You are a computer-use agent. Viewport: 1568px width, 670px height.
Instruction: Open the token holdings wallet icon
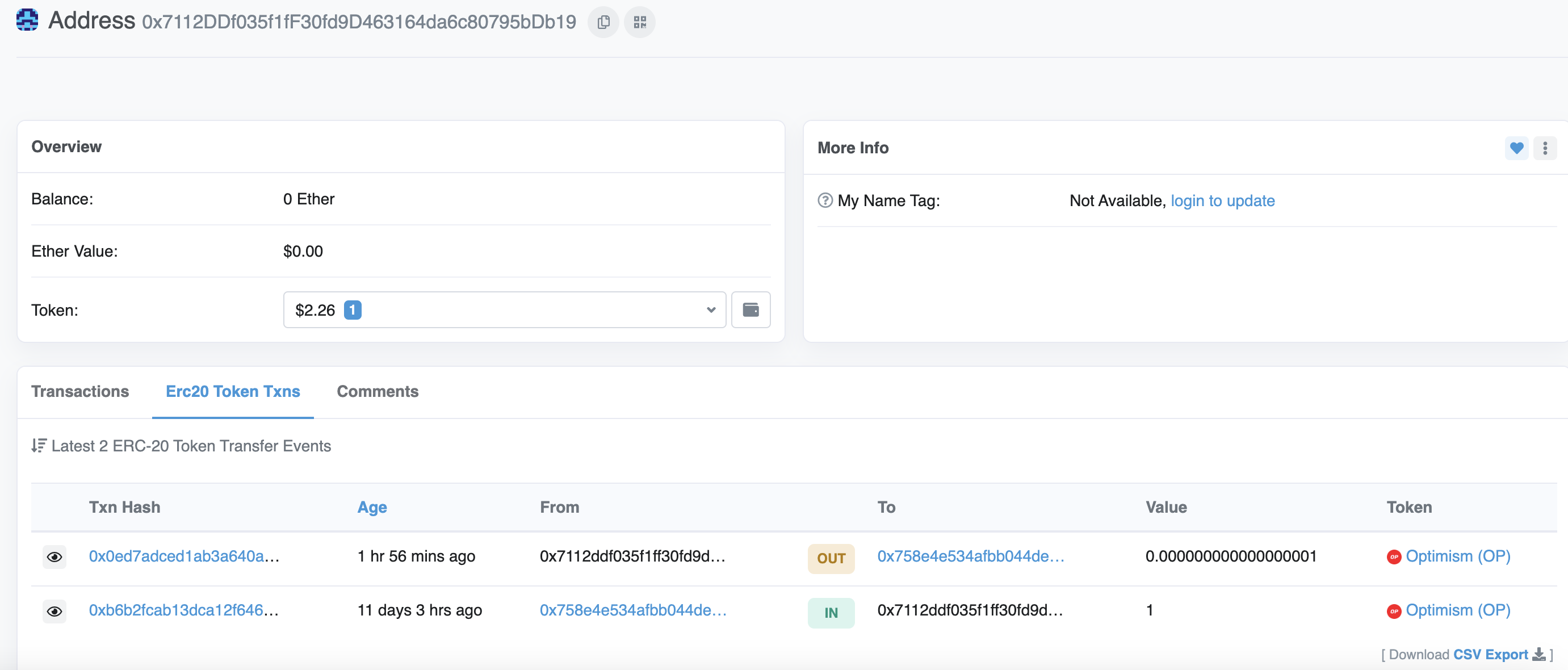coord(751,310)
